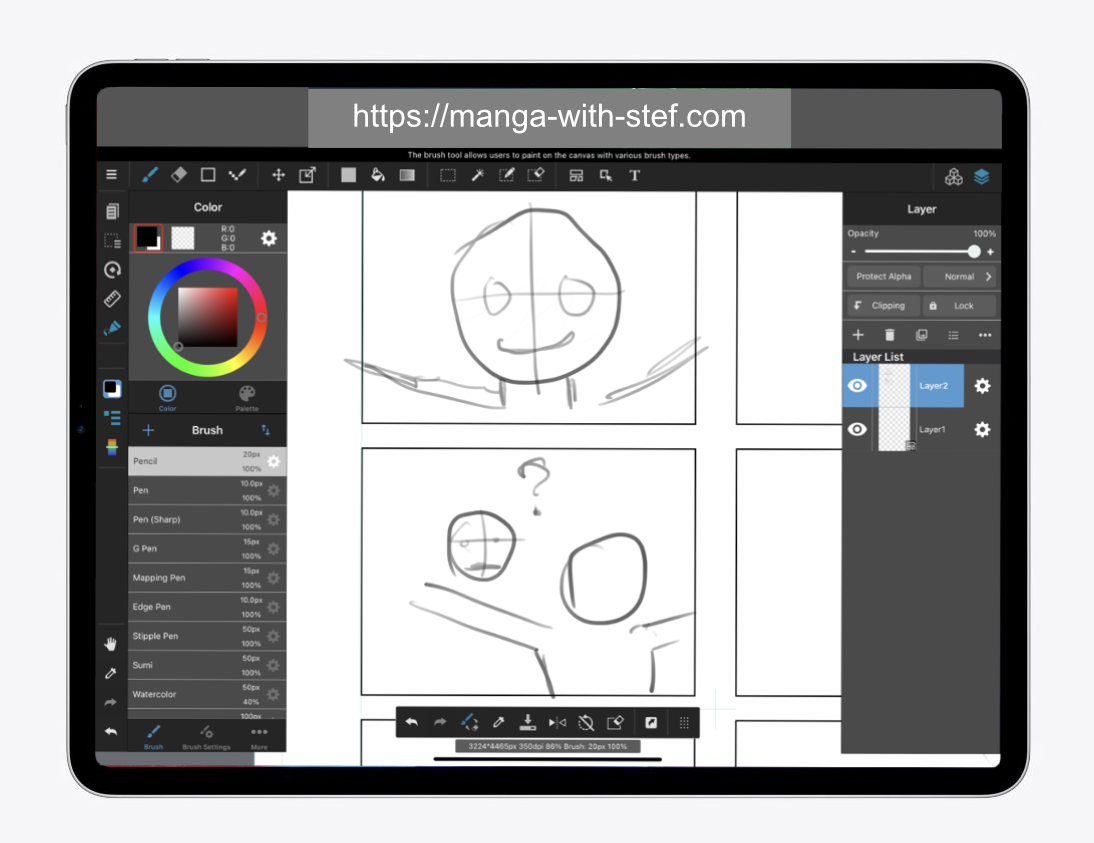Add a new layer with the plus button
This screenshot has height=843, width=1094.
[x=858, y=335]
